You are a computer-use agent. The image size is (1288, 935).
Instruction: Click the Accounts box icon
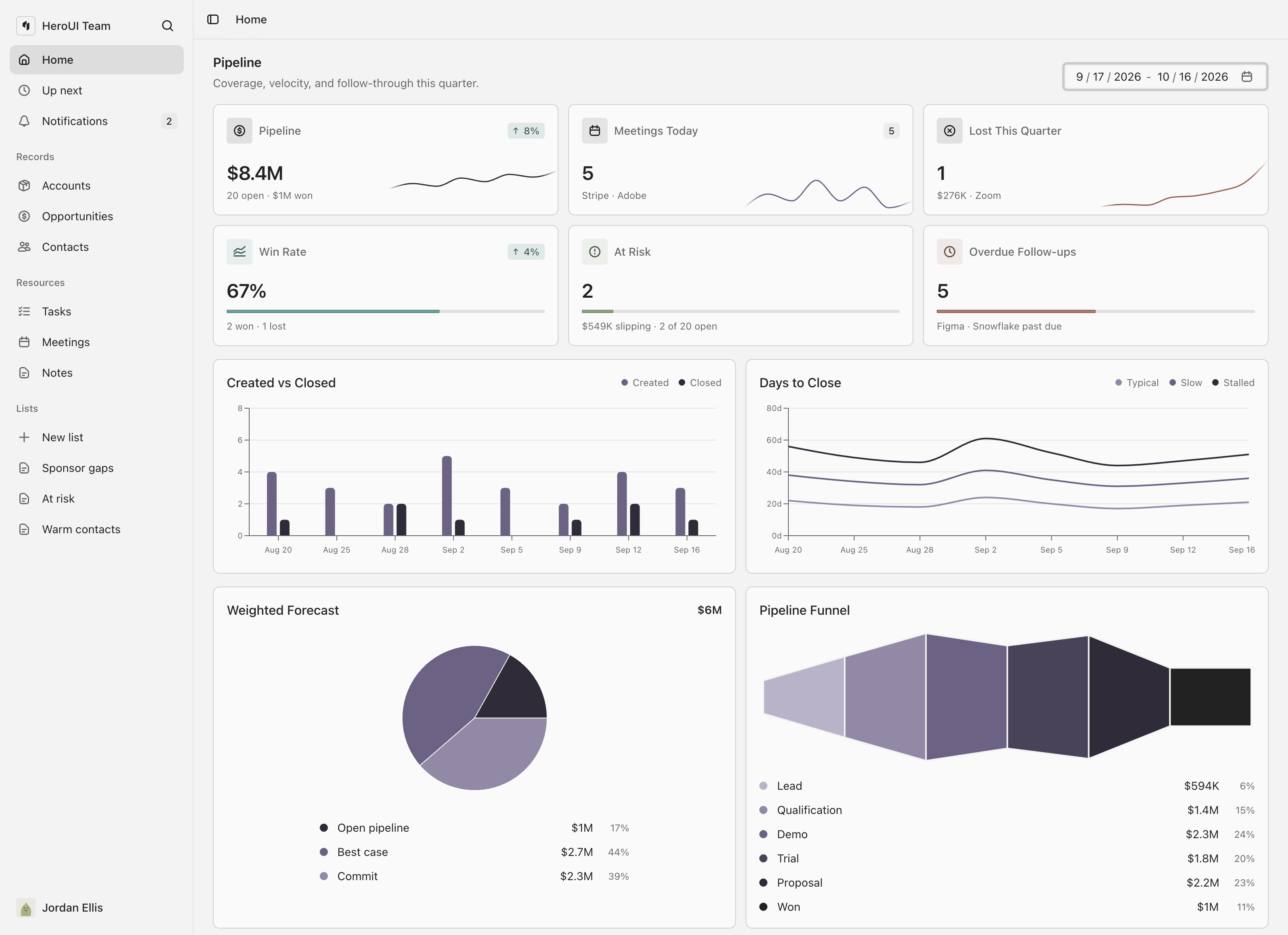(x=24, y=186)
